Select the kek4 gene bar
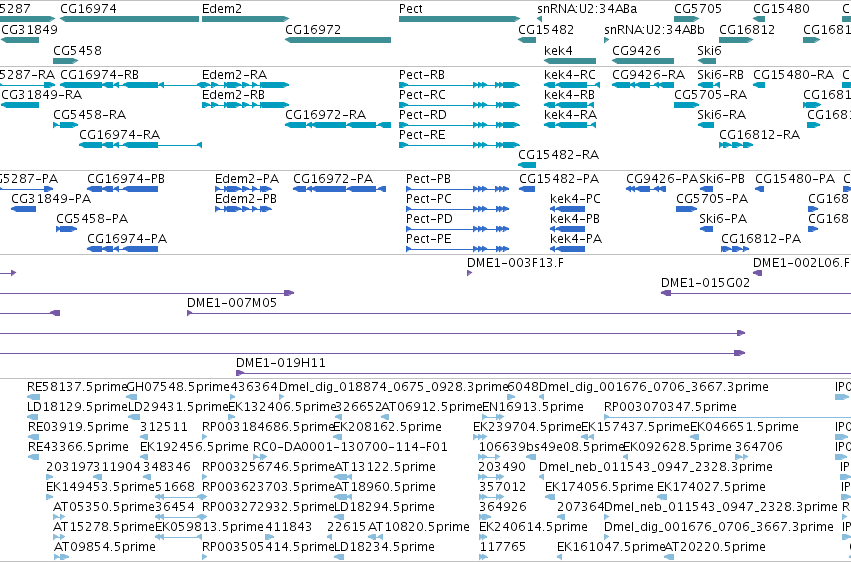Screen dimensions: 851x562 pos(570,61)
